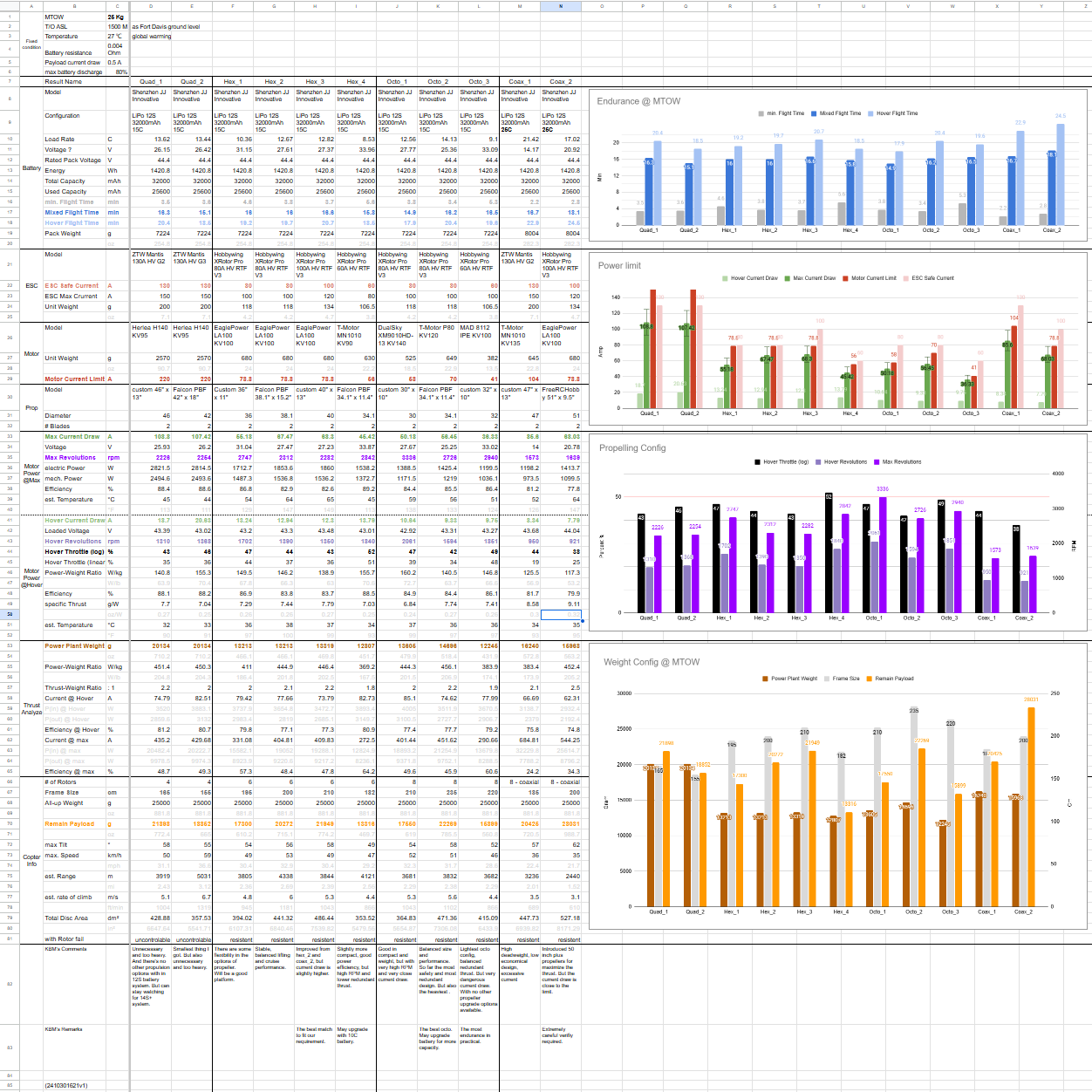Click battery resistance value '0.004 Ohm'

tap(115, 49)
